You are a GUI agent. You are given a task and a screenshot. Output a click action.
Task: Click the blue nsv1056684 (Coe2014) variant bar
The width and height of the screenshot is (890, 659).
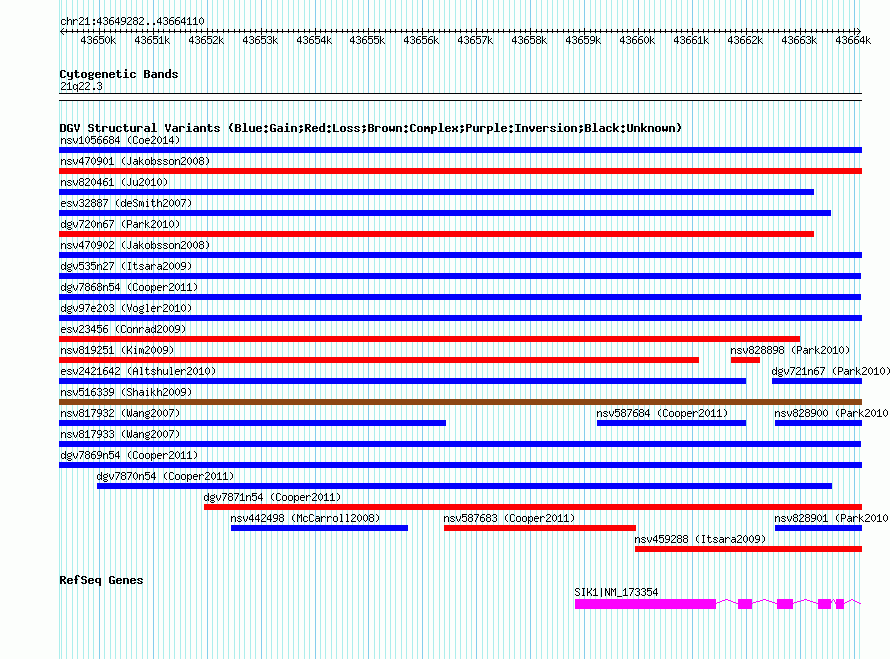click(460, 150)
